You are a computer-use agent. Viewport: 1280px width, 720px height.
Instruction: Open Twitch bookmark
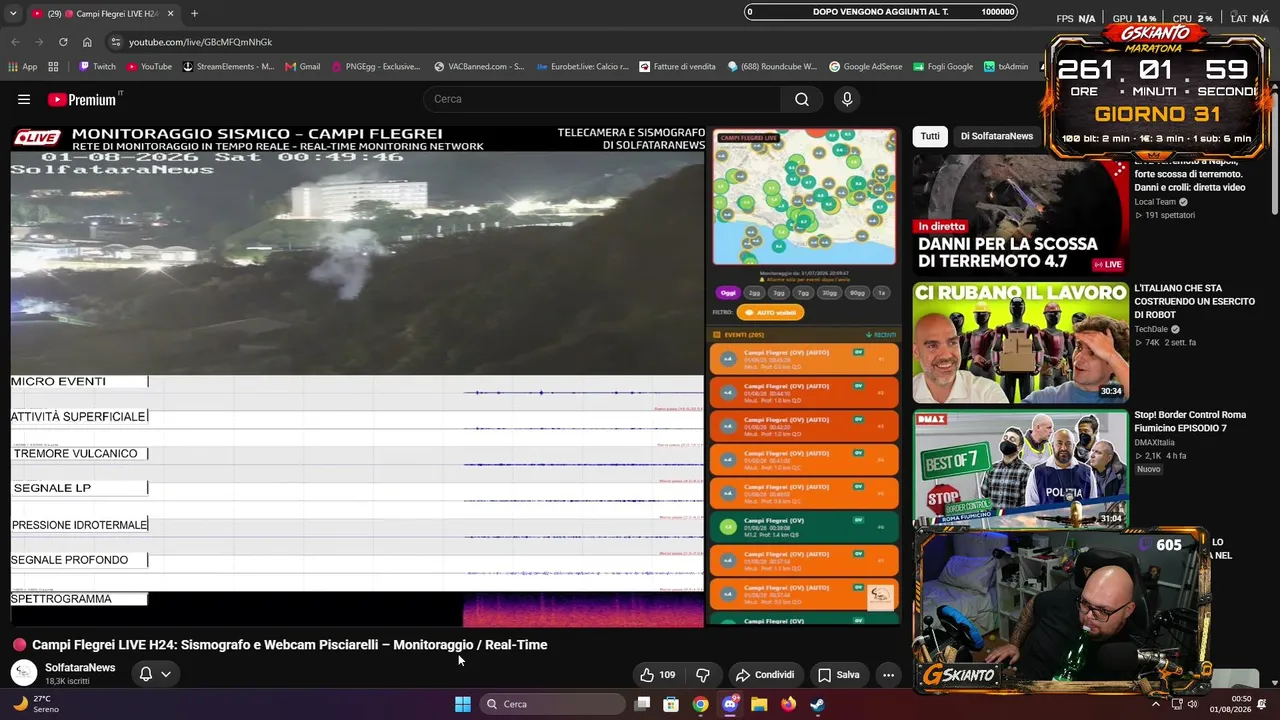pyautogui.click(x=96, y=67)
